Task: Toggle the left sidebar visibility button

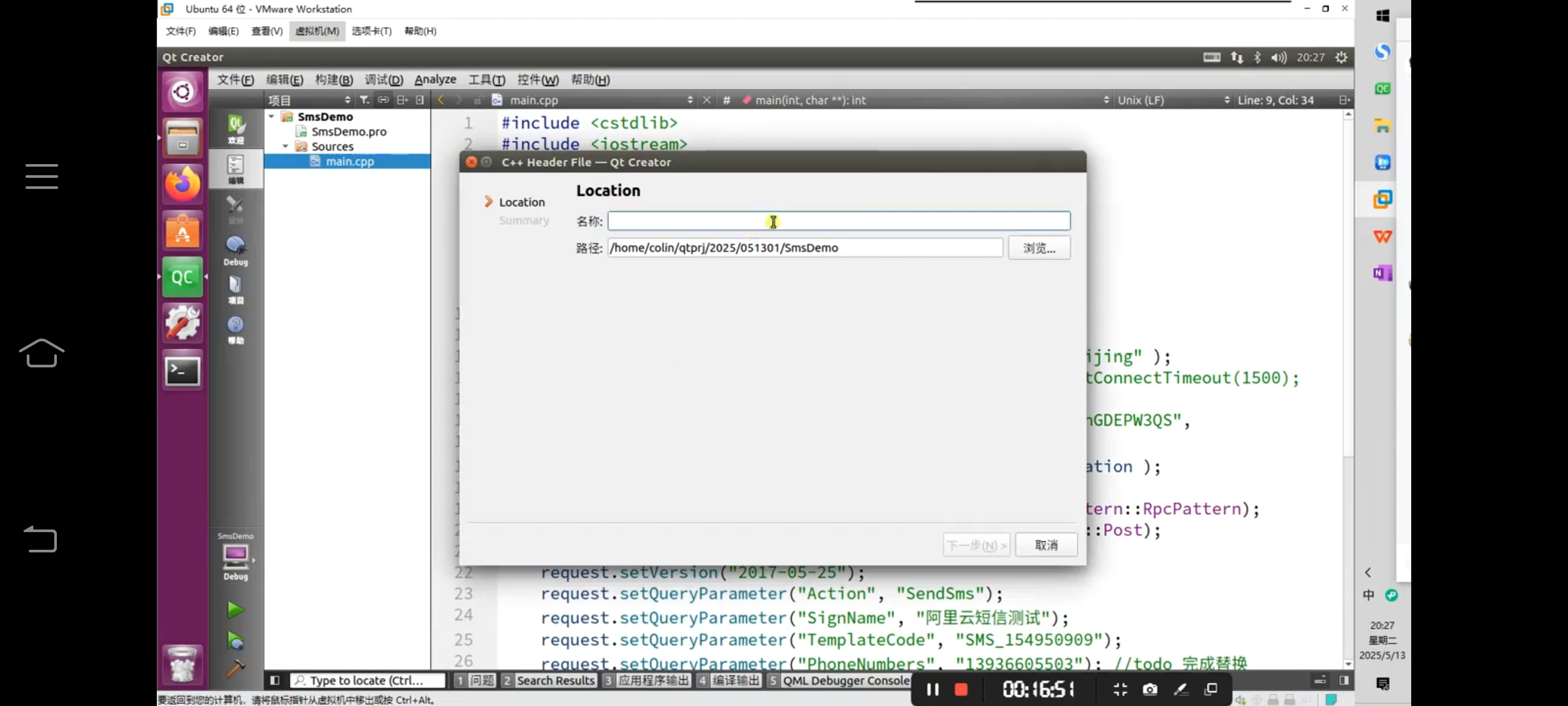Action: (275, 681)
